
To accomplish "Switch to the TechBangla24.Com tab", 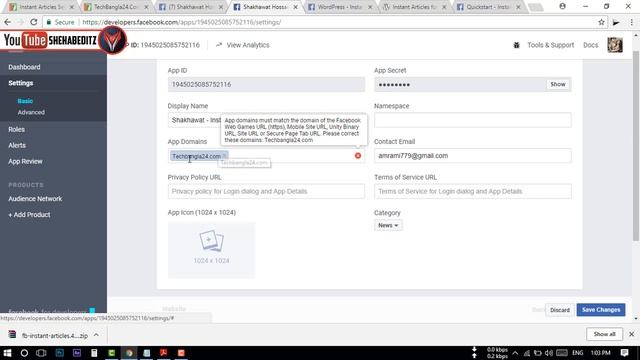I will pyautogui.click(x=116, y=7).
